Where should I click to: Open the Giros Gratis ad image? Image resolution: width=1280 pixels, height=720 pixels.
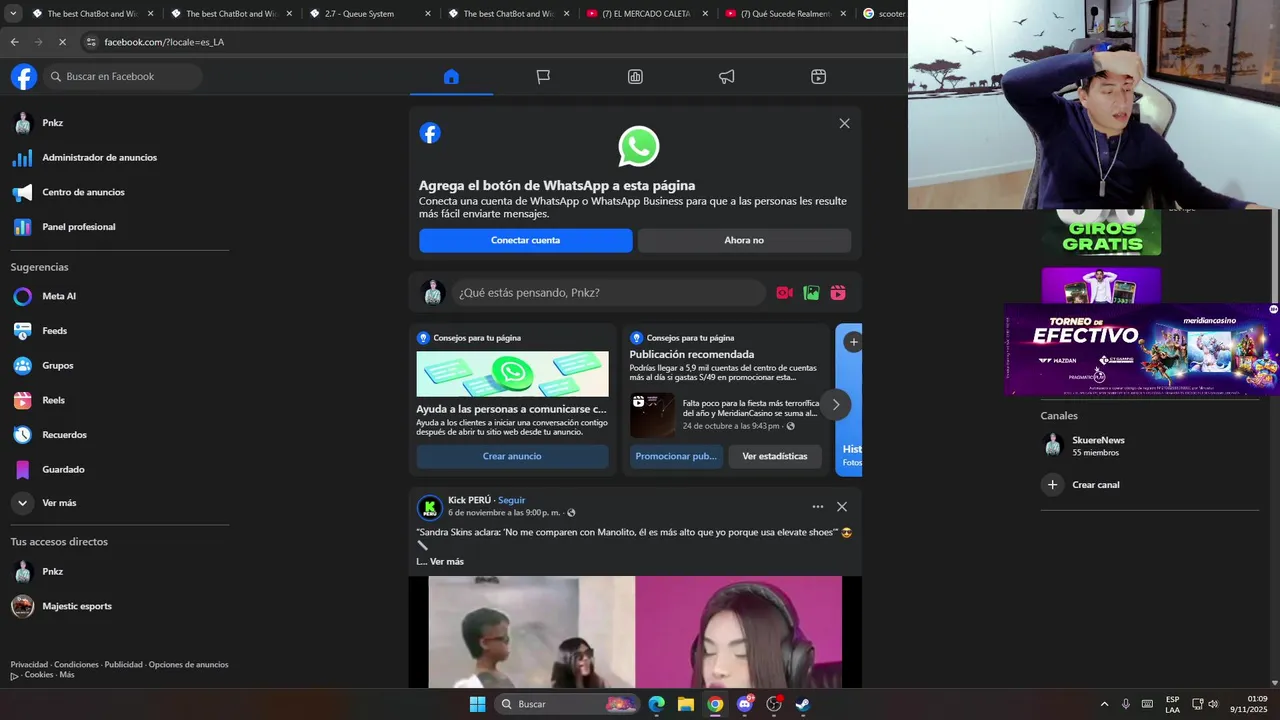click(1101, 232)
